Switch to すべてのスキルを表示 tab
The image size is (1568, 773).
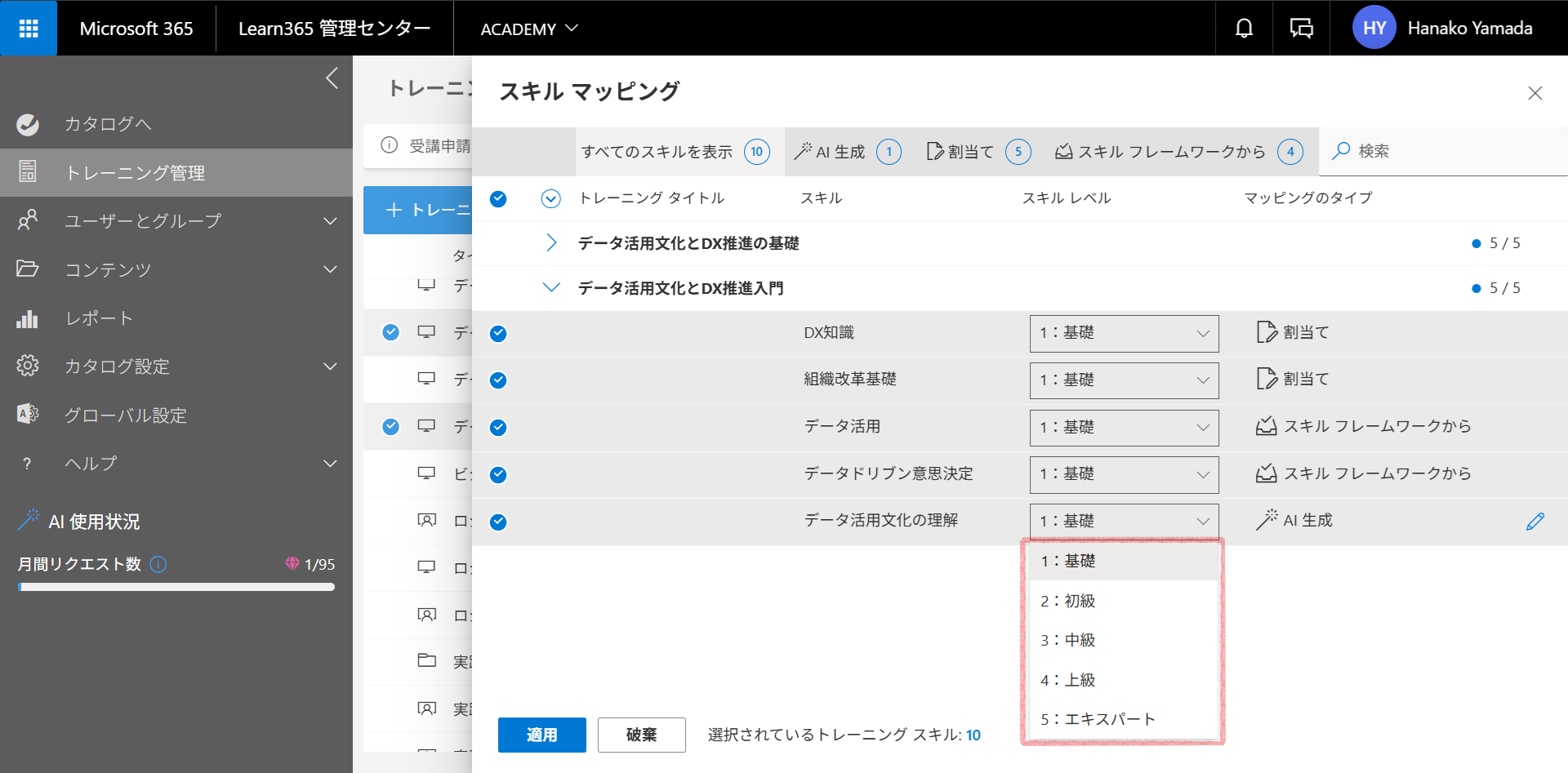(x=679, y=152)
